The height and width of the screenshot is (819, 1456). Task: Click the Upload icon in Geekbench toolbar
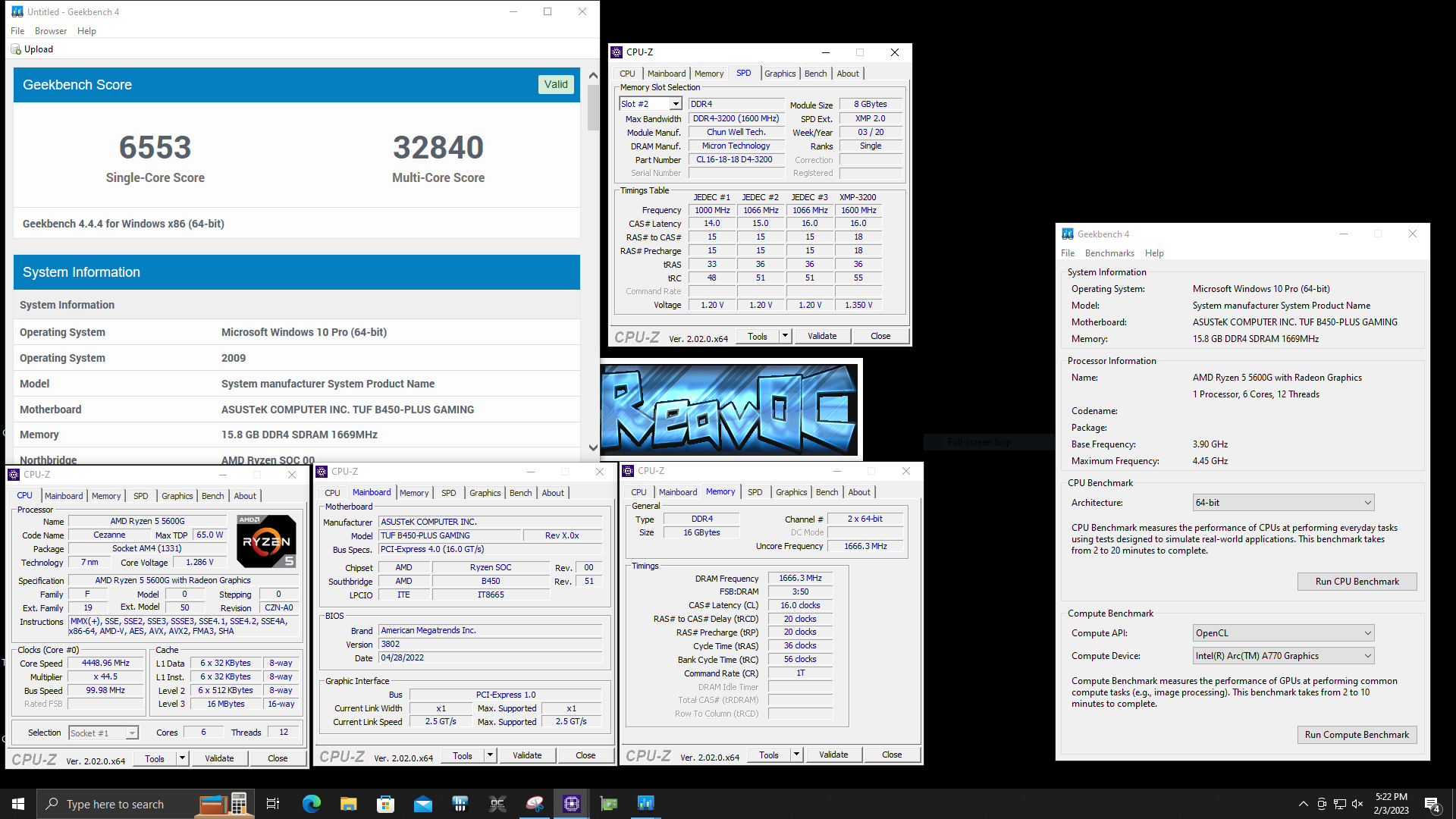click(x=16, y=49)
